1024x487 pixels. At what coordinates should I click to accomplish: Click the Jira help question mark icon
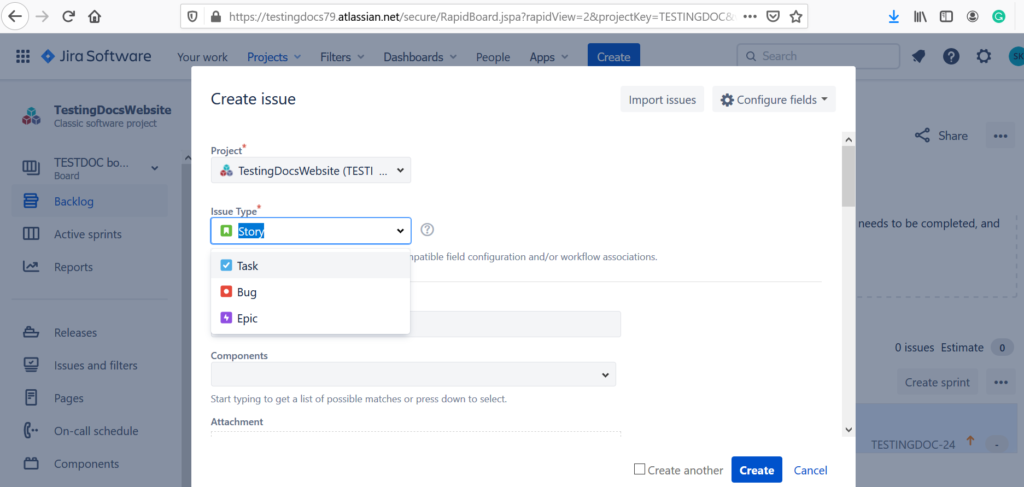(x=951, y=57)
